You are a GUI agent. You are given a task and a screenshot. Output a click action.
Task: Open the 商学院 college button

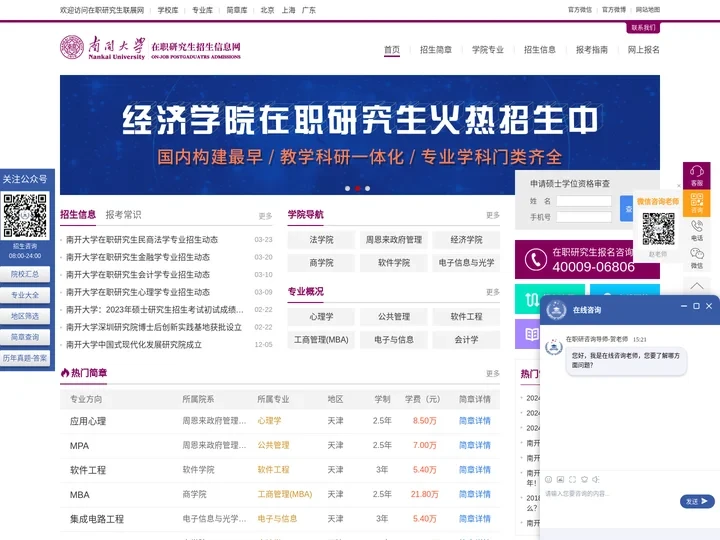point(321,263)
